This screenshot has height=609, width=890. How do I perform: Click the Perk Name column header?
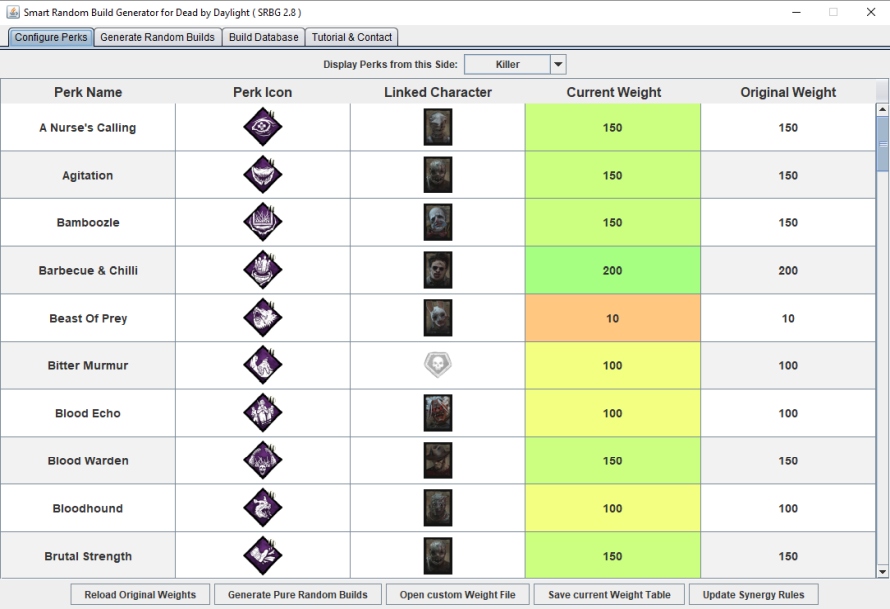(x=88, y=92)
